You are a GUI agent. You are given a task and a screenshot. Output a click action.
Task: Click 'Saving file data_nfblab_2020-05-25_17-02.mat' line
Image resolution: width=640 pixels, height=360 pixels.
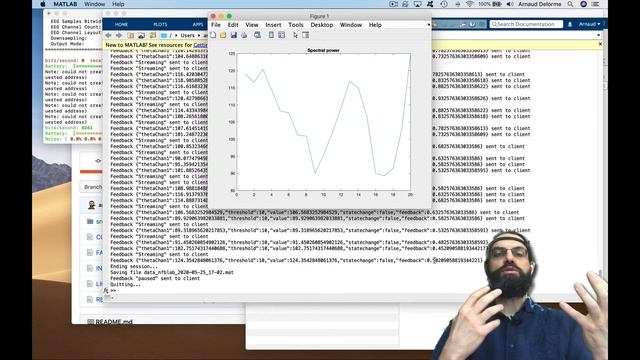[x=172, y=272]
